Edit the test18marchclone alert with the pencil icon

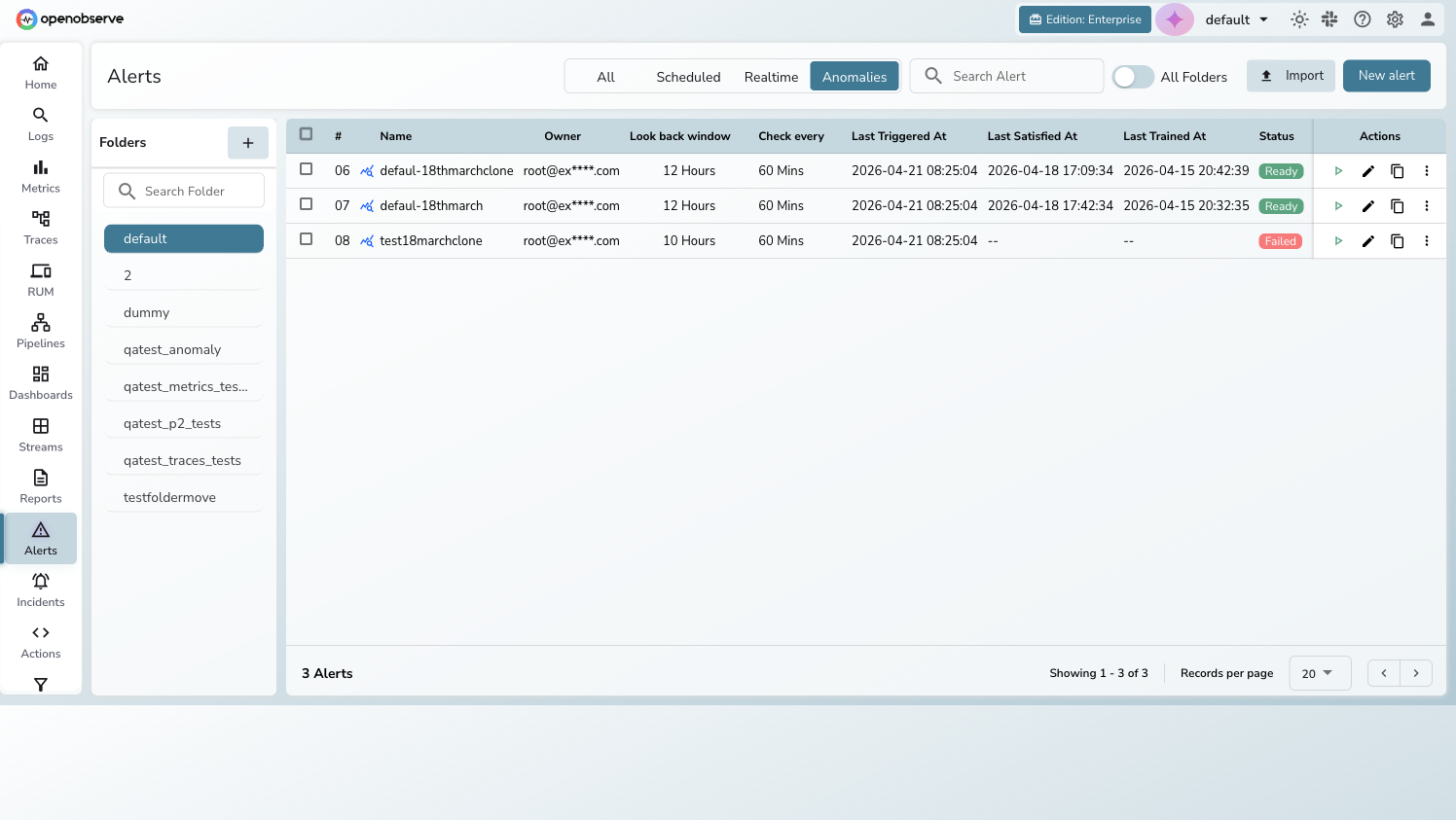(1368, 240)
